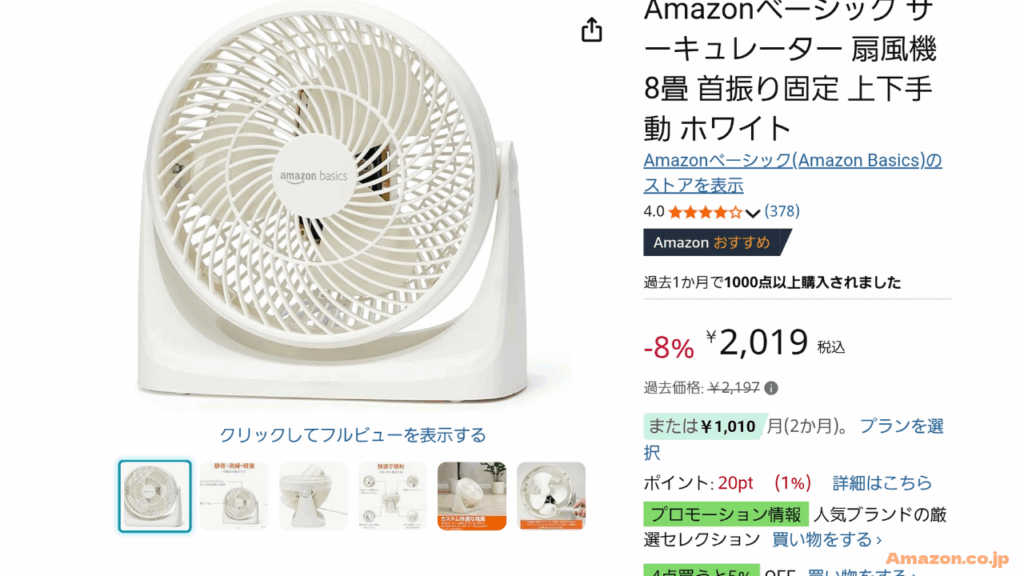Click the ¥1,010 monthly payment badge
The image size is (1024, 576).
[x=703, y=426]
